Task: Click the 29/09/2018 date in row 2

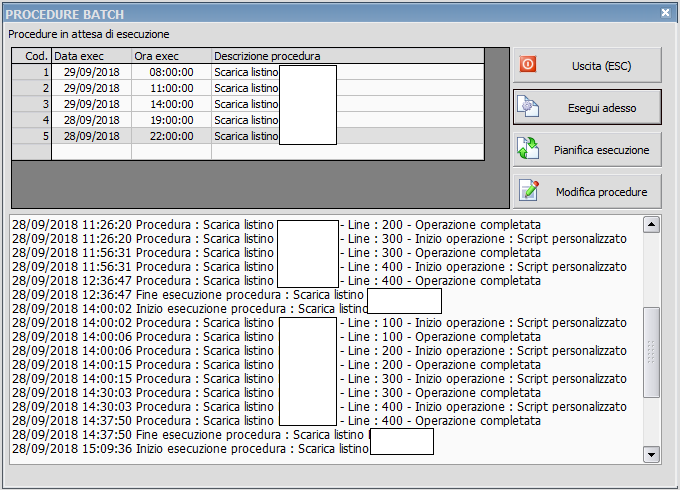Action: (92, 88)
